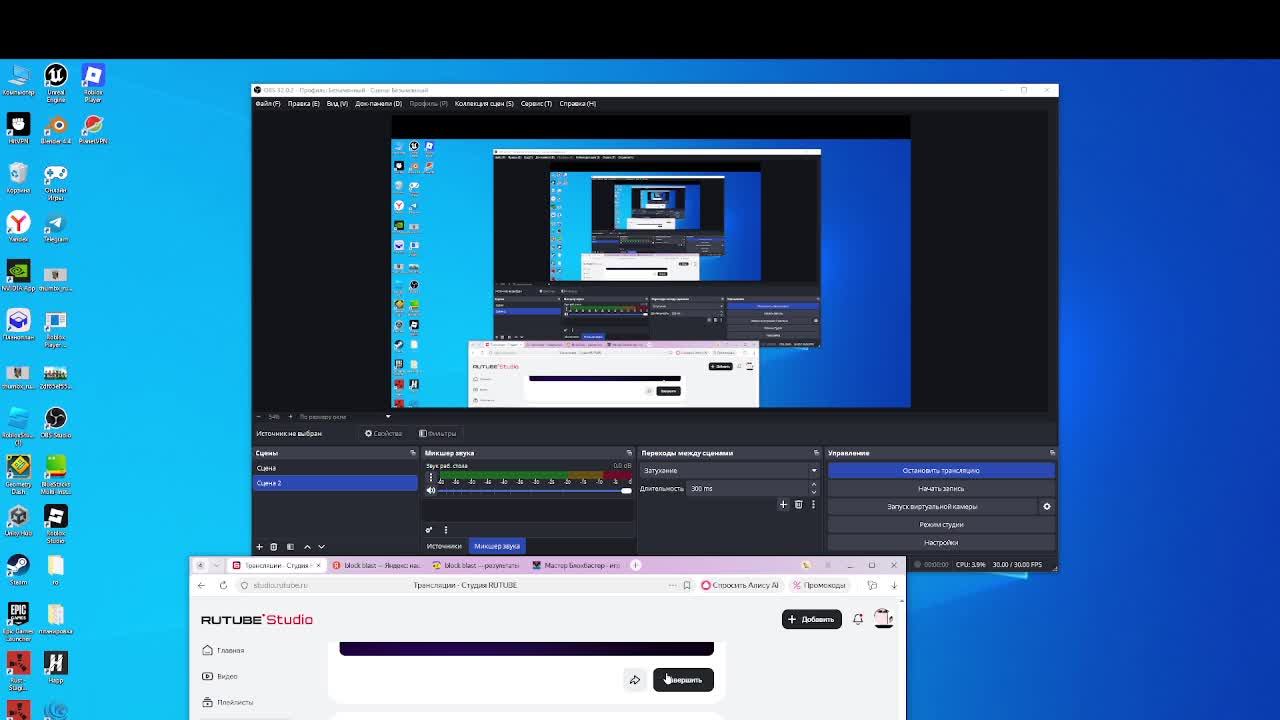Image resolution: width=1280 pixels, height=720 pixels.
Task: Undock the scene transitions panel
Action: coord(816,453)
